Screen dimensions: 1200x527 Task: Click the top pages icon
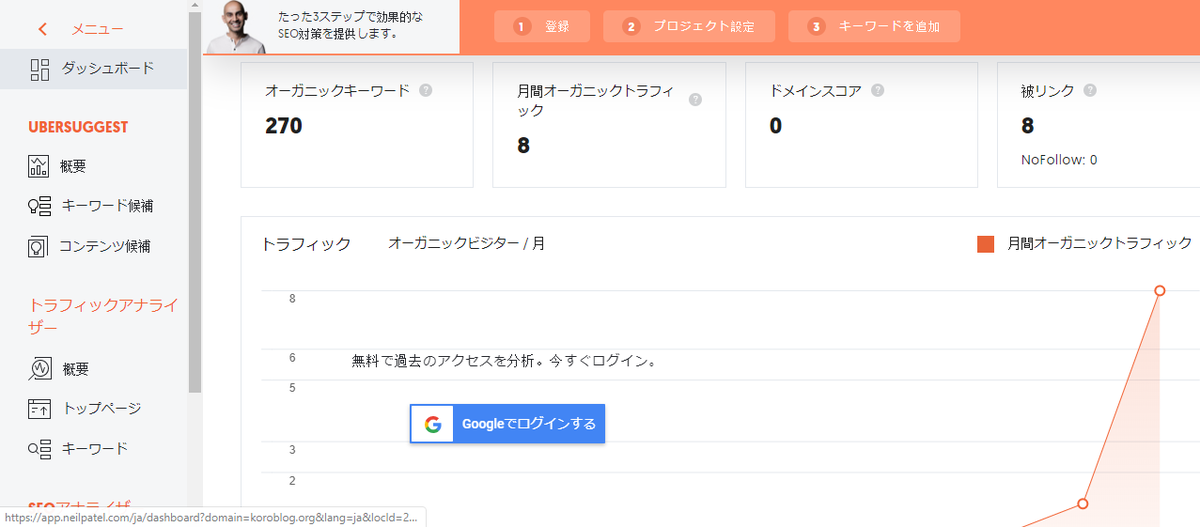pos(40,408)
